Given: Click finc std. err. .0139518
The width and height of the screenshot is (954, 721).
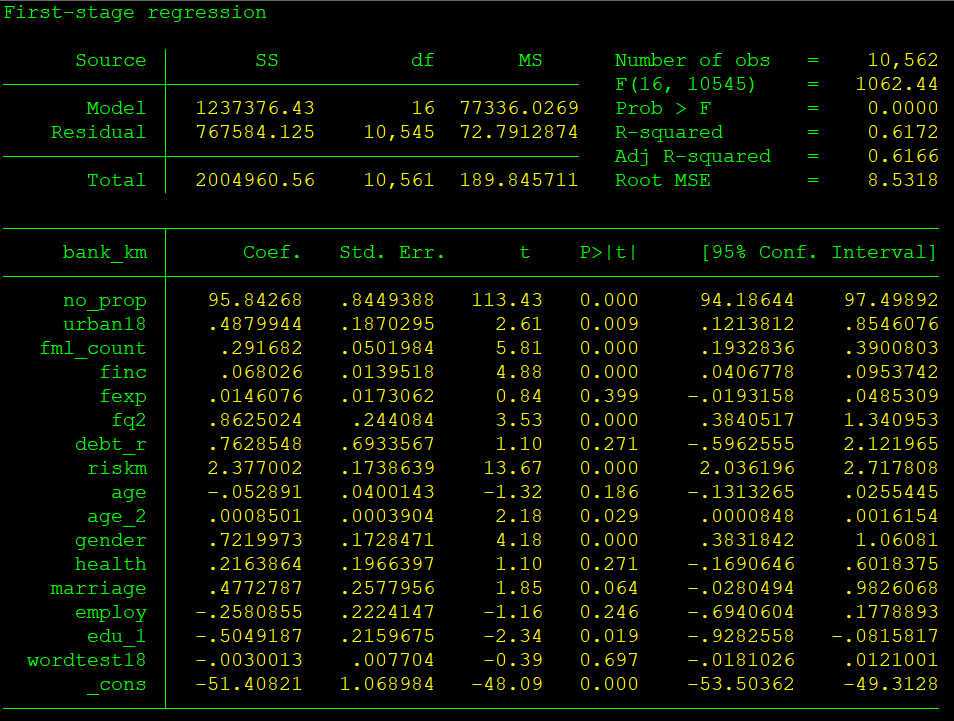Looking at the screenshot, I should 387,372.
